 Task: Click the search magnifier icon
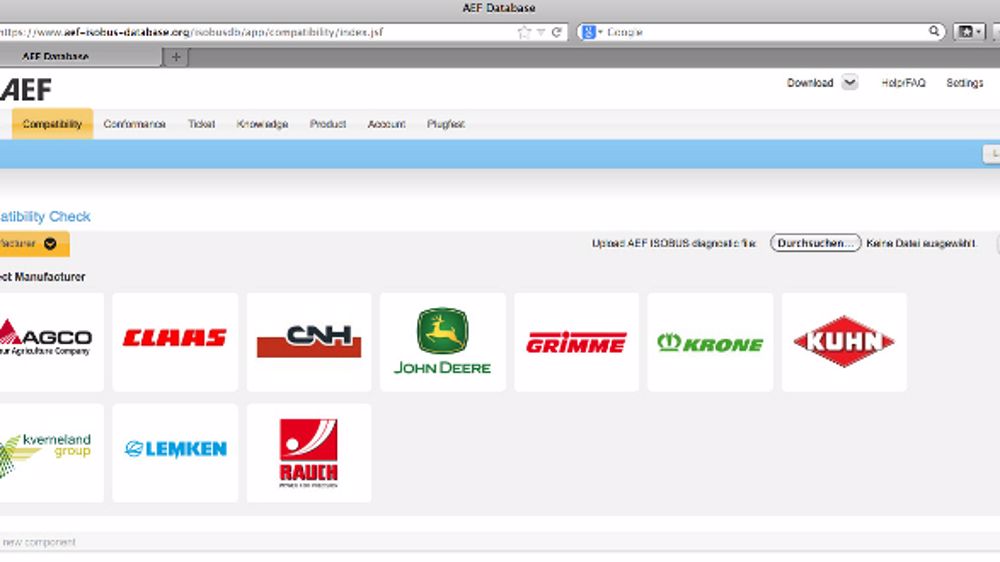pos(934,31)
